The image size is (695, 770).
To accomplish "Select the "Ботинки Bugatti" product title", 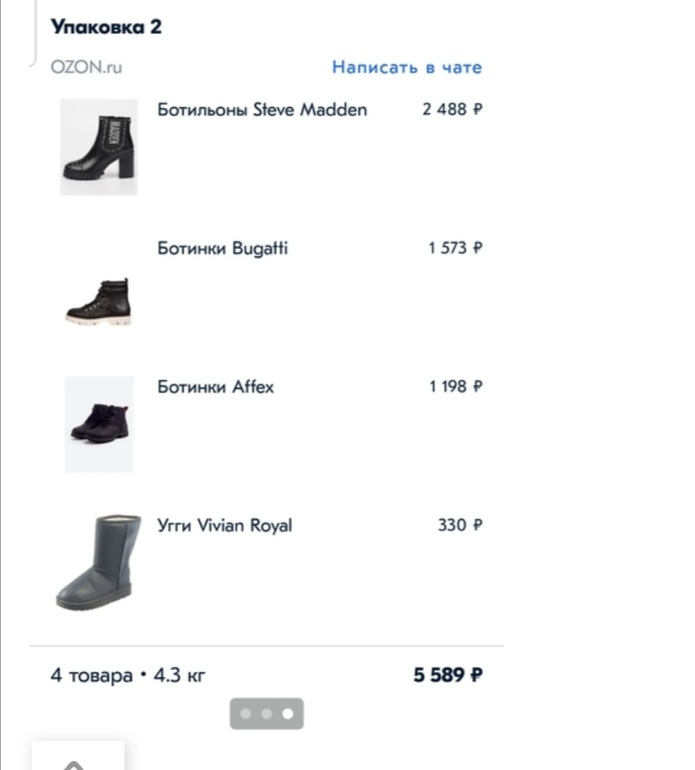I will coord(222,248).
